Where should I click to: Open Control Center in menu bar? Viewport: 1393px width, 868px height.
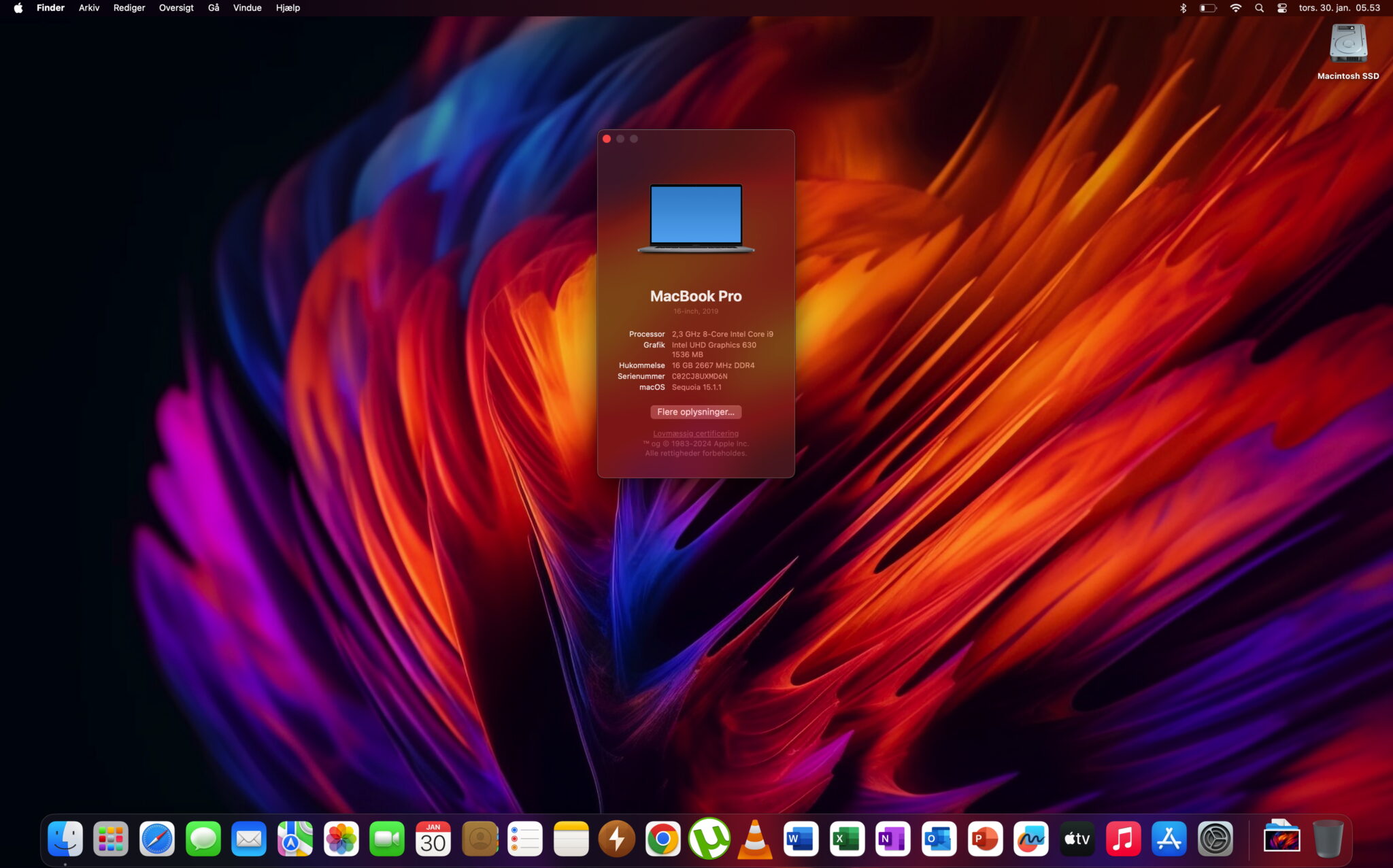click(x=1282, y=8)
